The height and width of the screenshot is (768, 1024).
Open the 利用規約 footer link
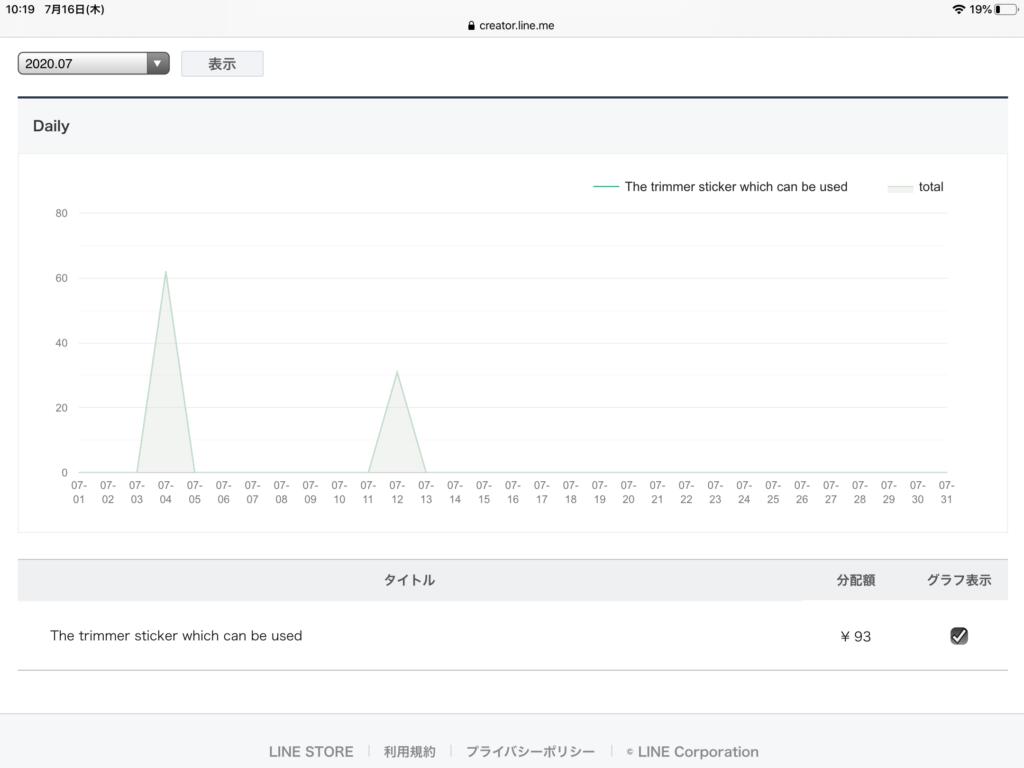(x=409, y=752)
